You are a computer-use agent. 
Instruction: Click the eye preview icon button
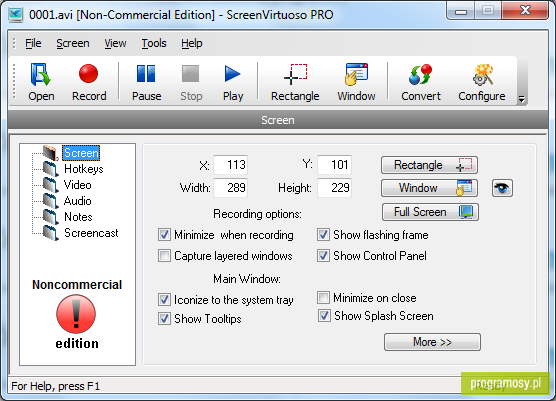[x=502, y=188]
